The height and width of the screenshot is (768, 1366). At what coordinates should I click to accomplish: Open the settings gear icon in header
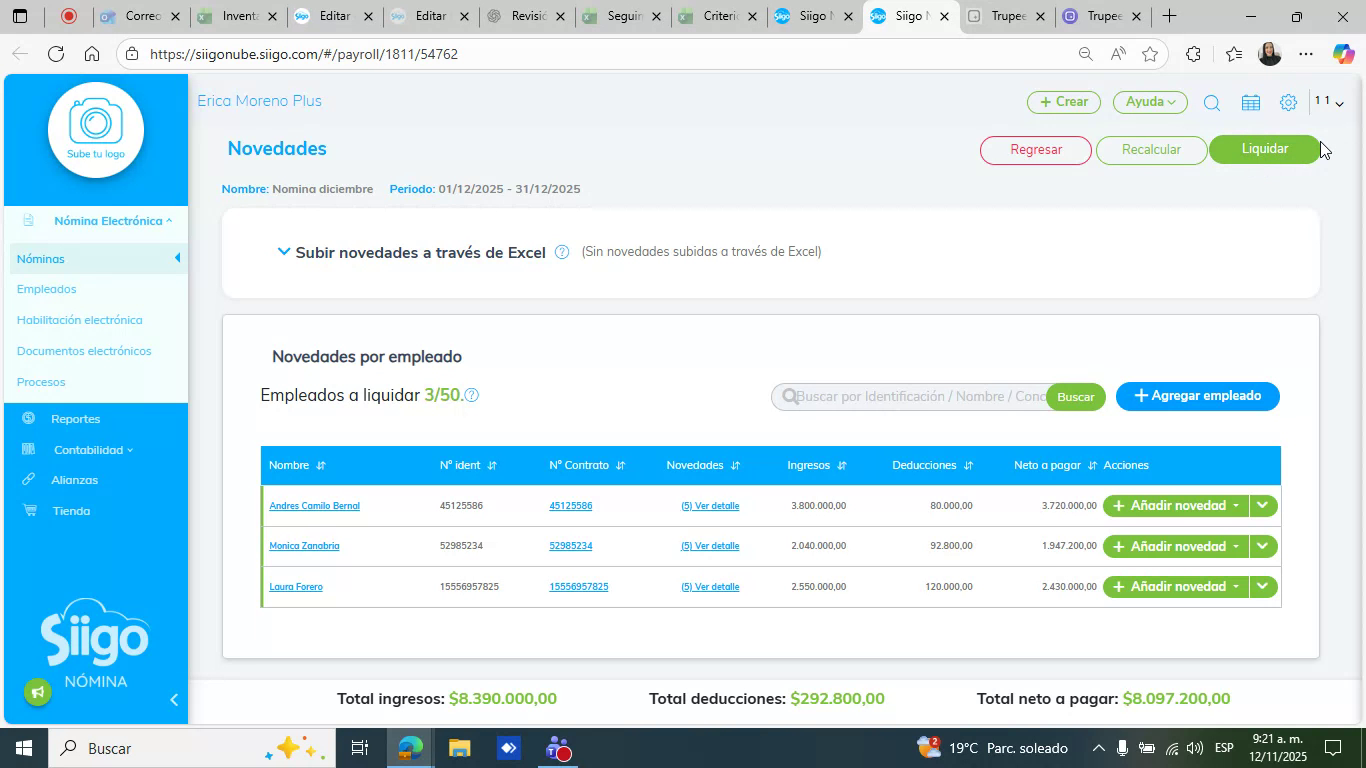pyautogui.click(x=1288, y=102)
